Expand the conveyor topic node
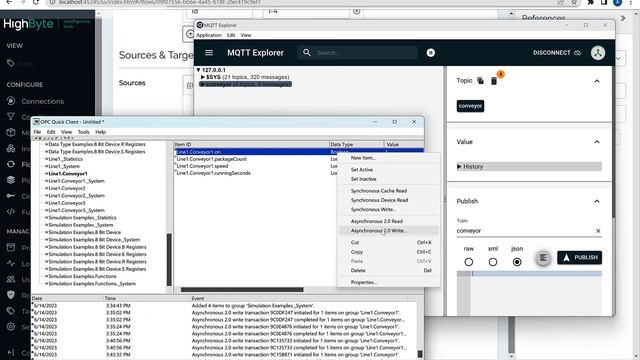640x360 pixels. (202, 84)
